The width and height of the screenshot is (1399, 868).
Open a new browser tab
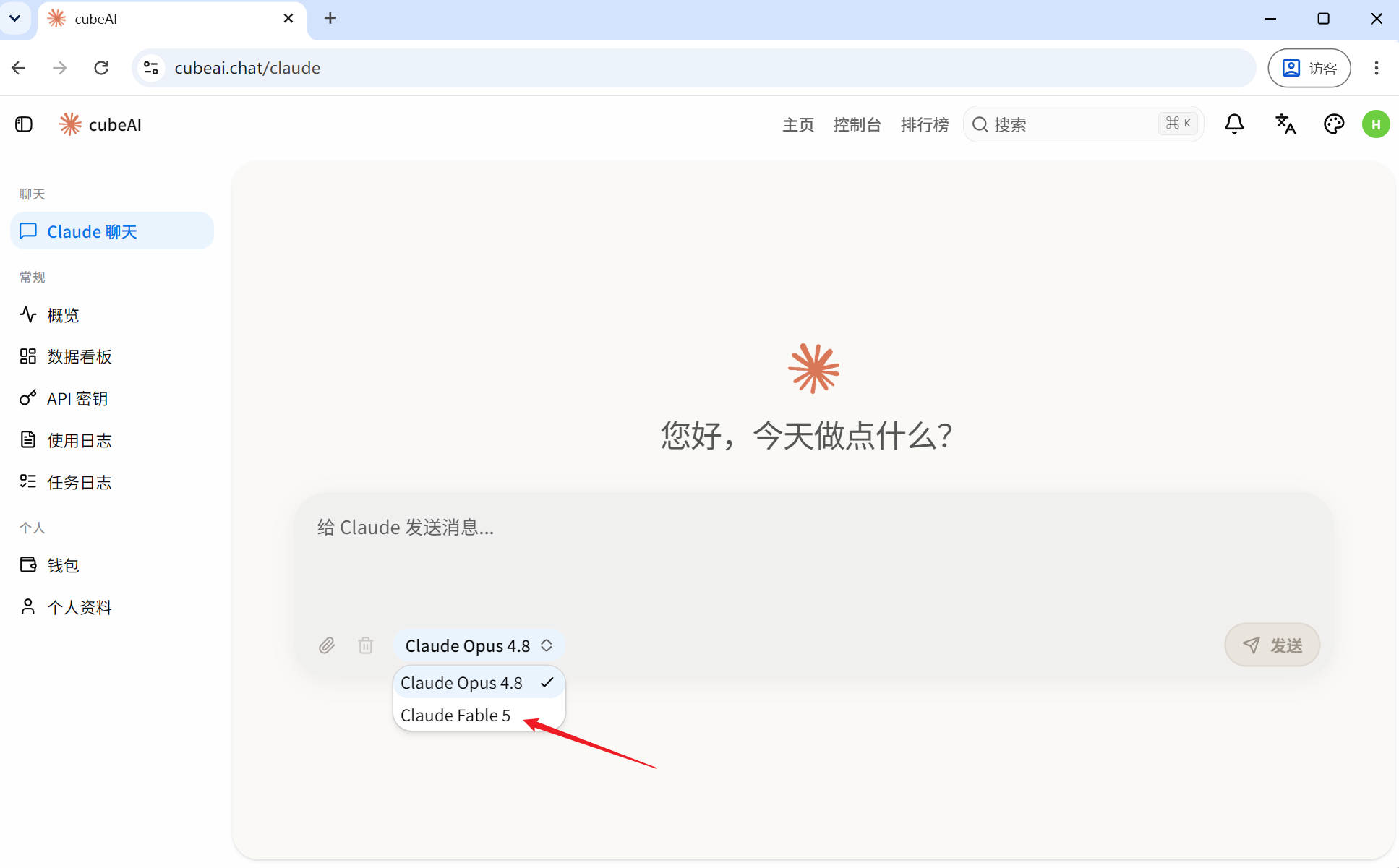[330, 18]
